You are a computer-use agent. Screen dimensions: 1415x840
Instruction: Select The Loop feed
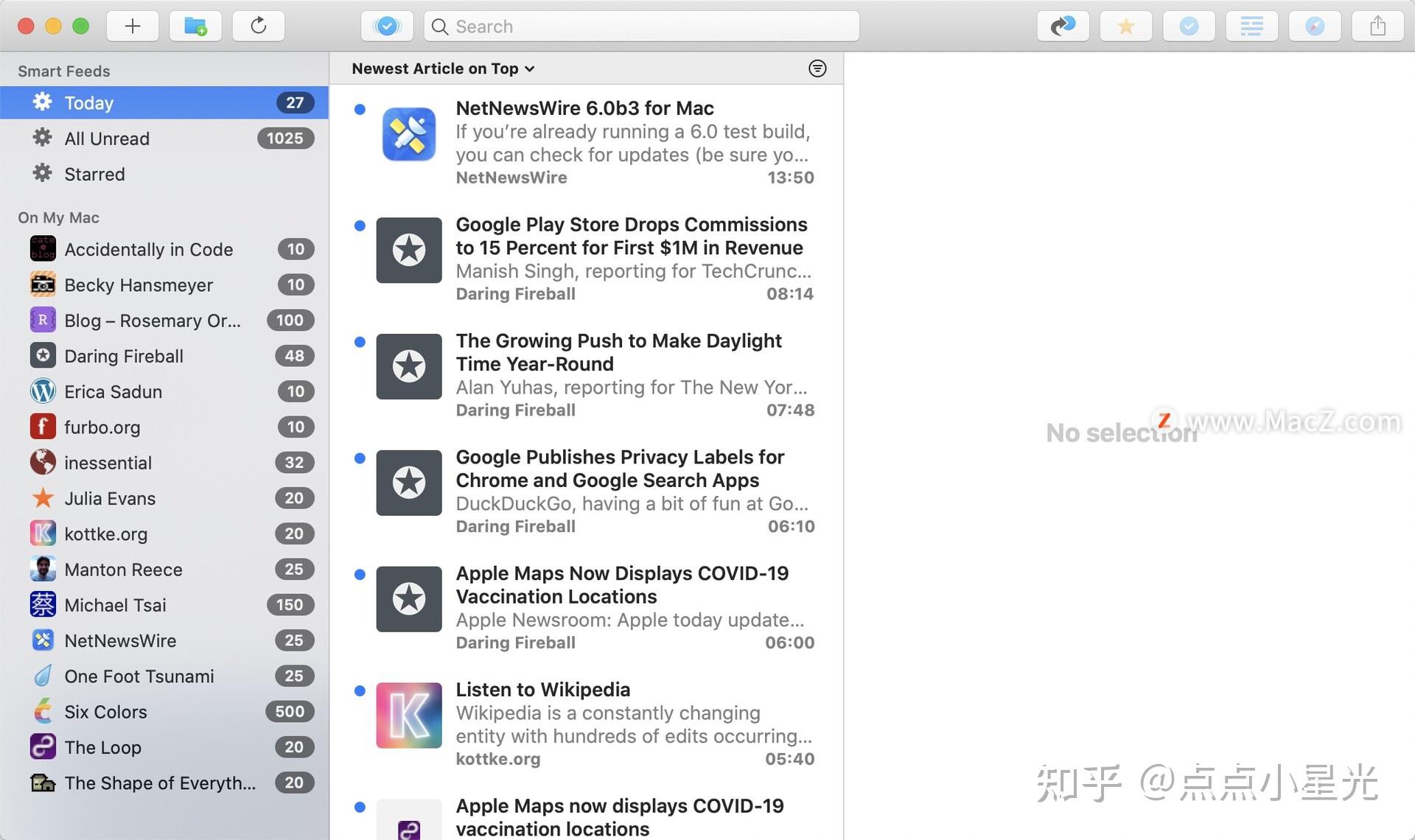pyautogui.click(x=164, y=747)
